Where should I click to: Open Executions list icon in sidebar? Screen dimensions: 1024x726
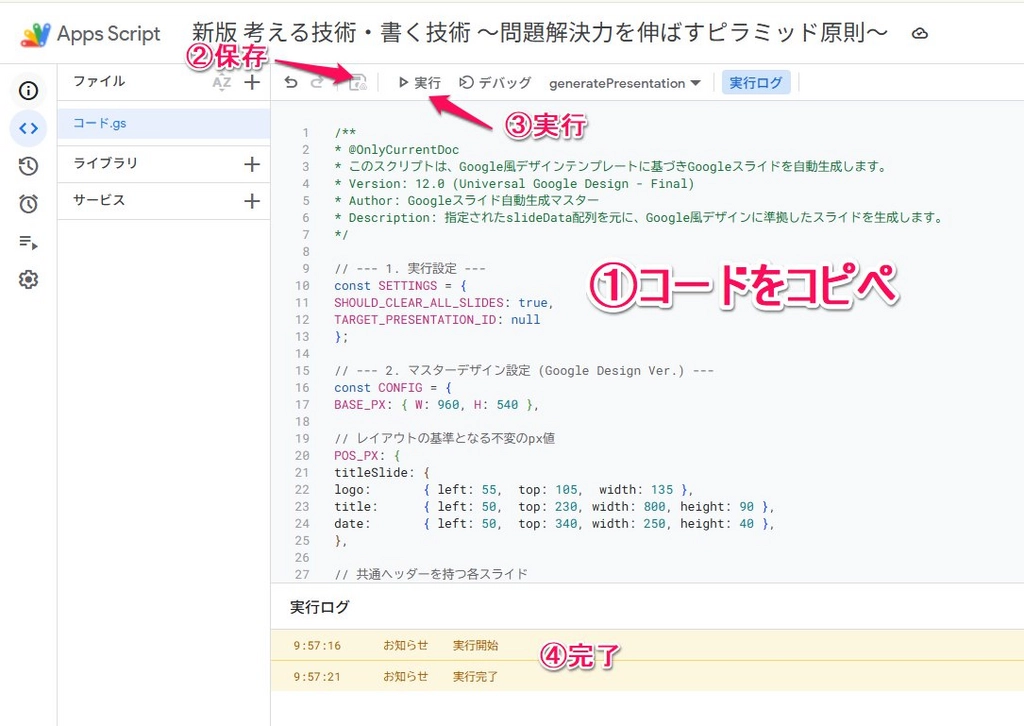28,242
